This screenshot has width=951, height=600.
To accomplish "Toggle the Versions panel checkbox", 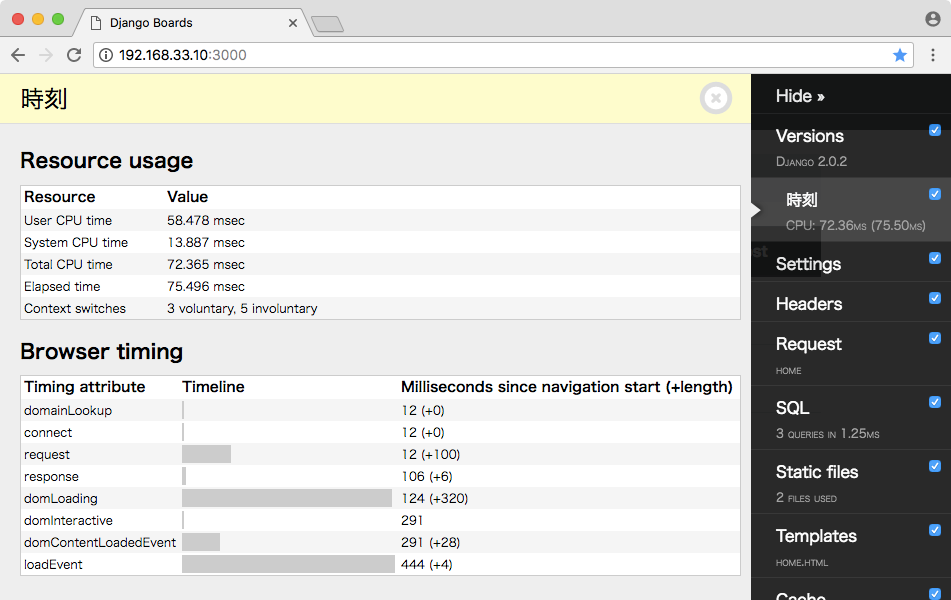I will 935,130.
